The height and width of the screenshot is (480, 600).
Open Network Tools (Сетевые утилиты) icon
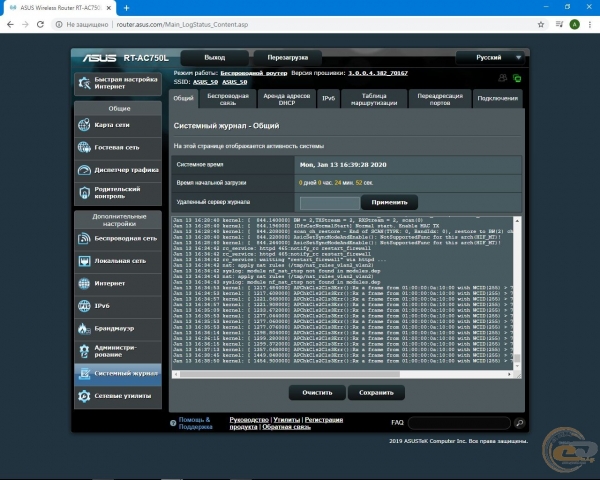[84, 396]
